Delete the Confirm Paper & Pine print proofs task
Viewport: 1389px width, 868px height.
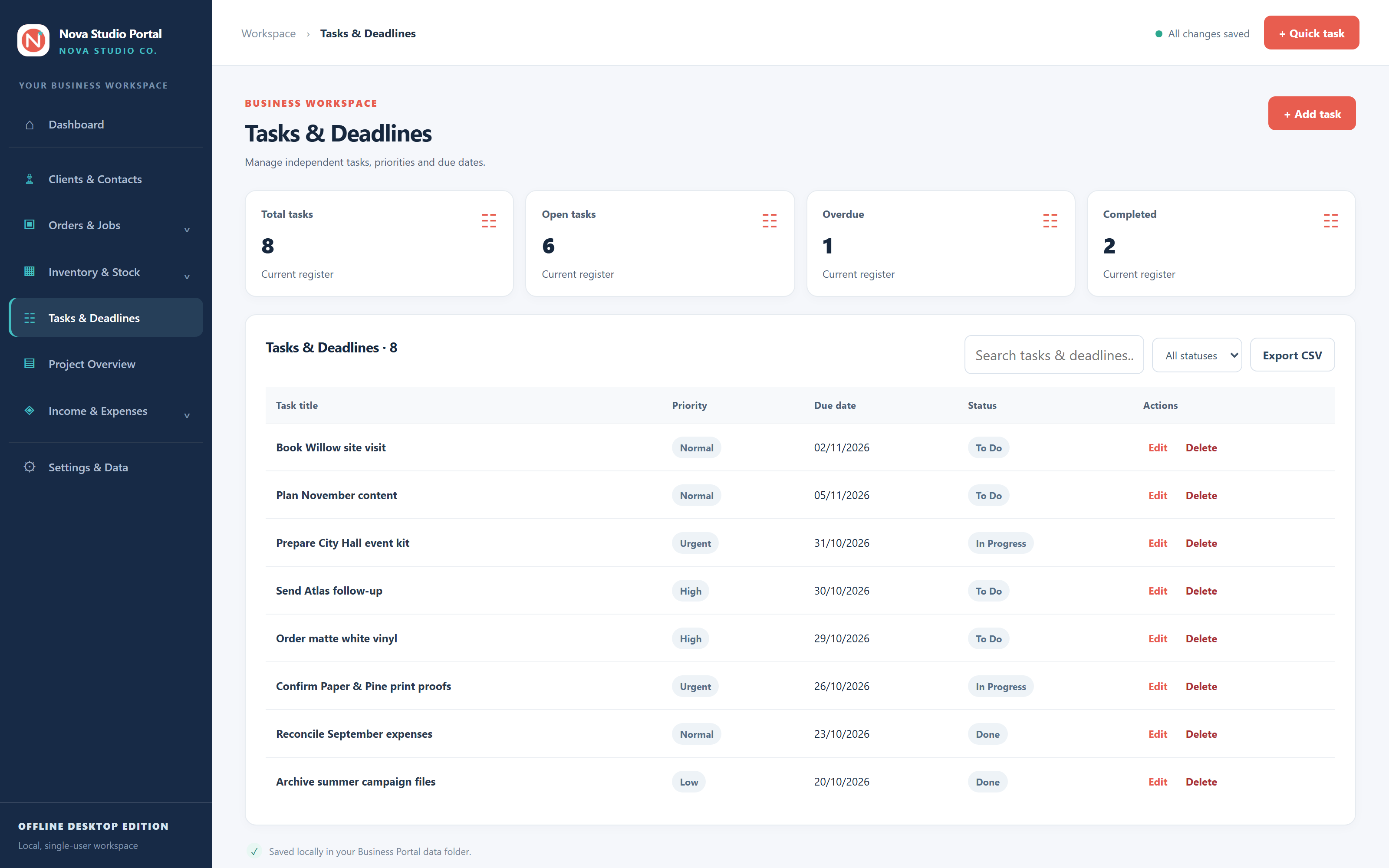(1201, 685)
